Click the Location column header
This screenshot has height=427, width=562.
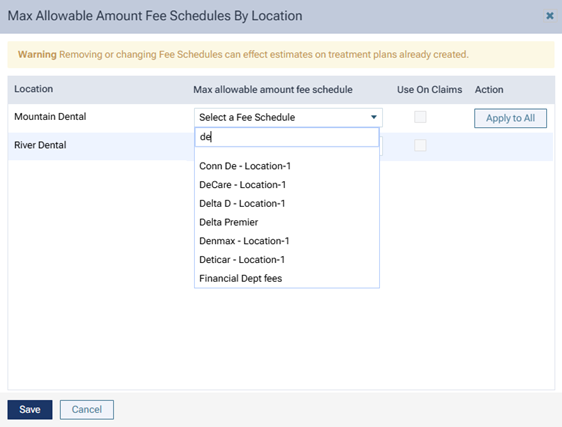[34, 89]
